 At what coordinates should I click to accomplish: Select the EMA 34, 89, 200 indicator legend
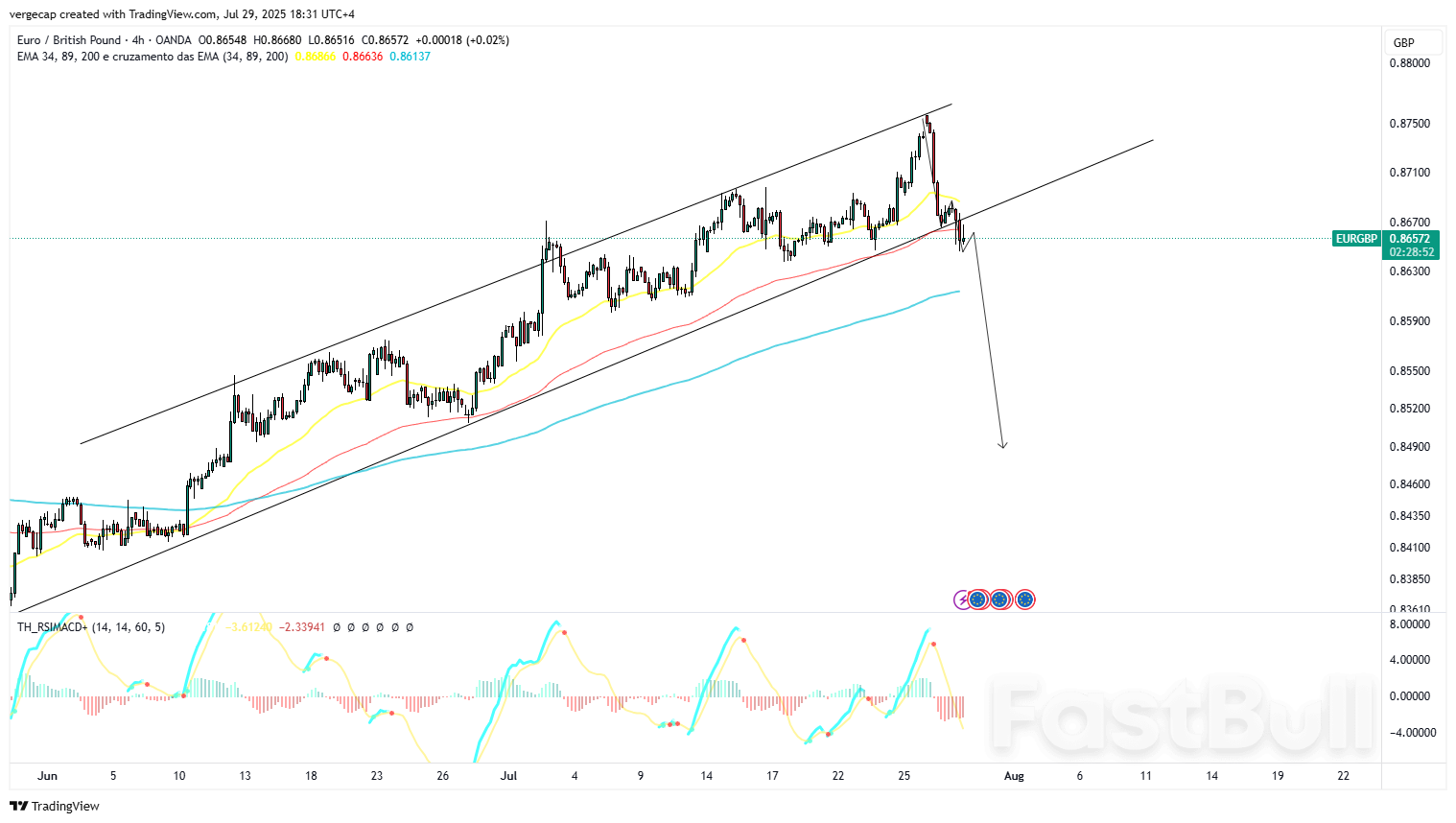[x=153, y=57]
